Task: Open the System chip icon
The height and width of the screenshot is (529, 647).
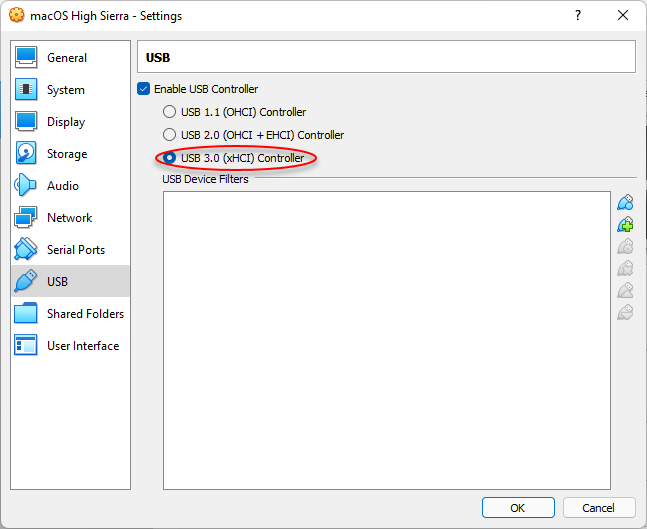Action: [26, 89]
